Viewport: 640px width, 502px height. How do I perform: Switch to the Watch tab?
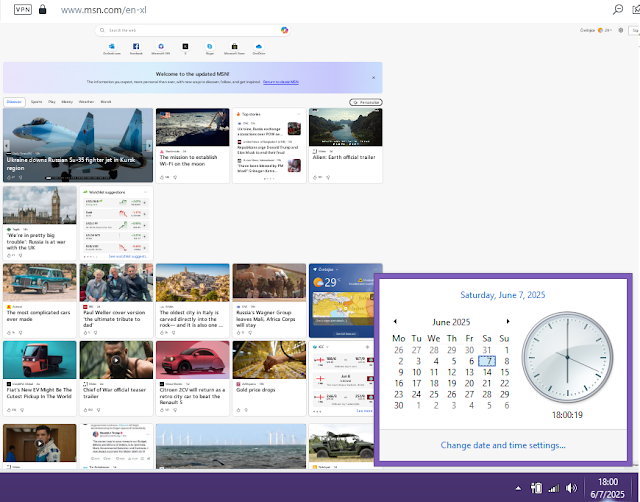point(106,102)
